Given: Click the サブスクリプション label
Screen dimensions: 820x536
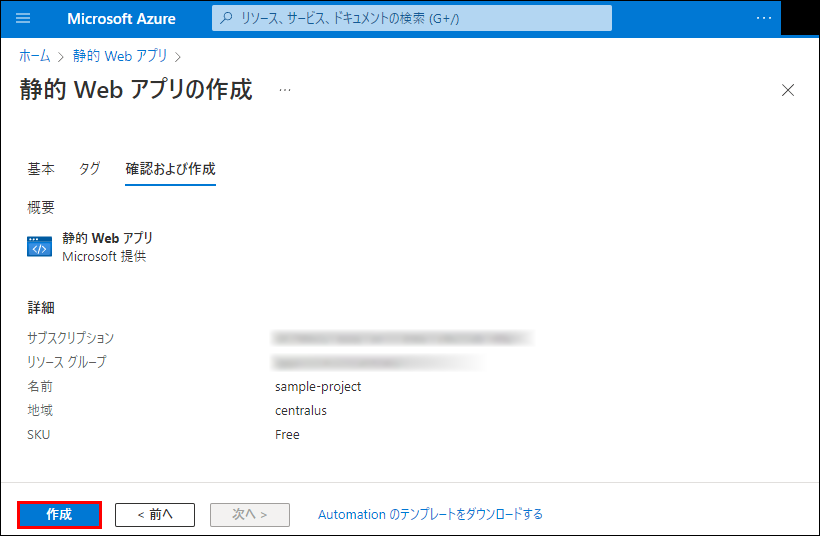Looking at the screenshot, I should tap(71, 338).
